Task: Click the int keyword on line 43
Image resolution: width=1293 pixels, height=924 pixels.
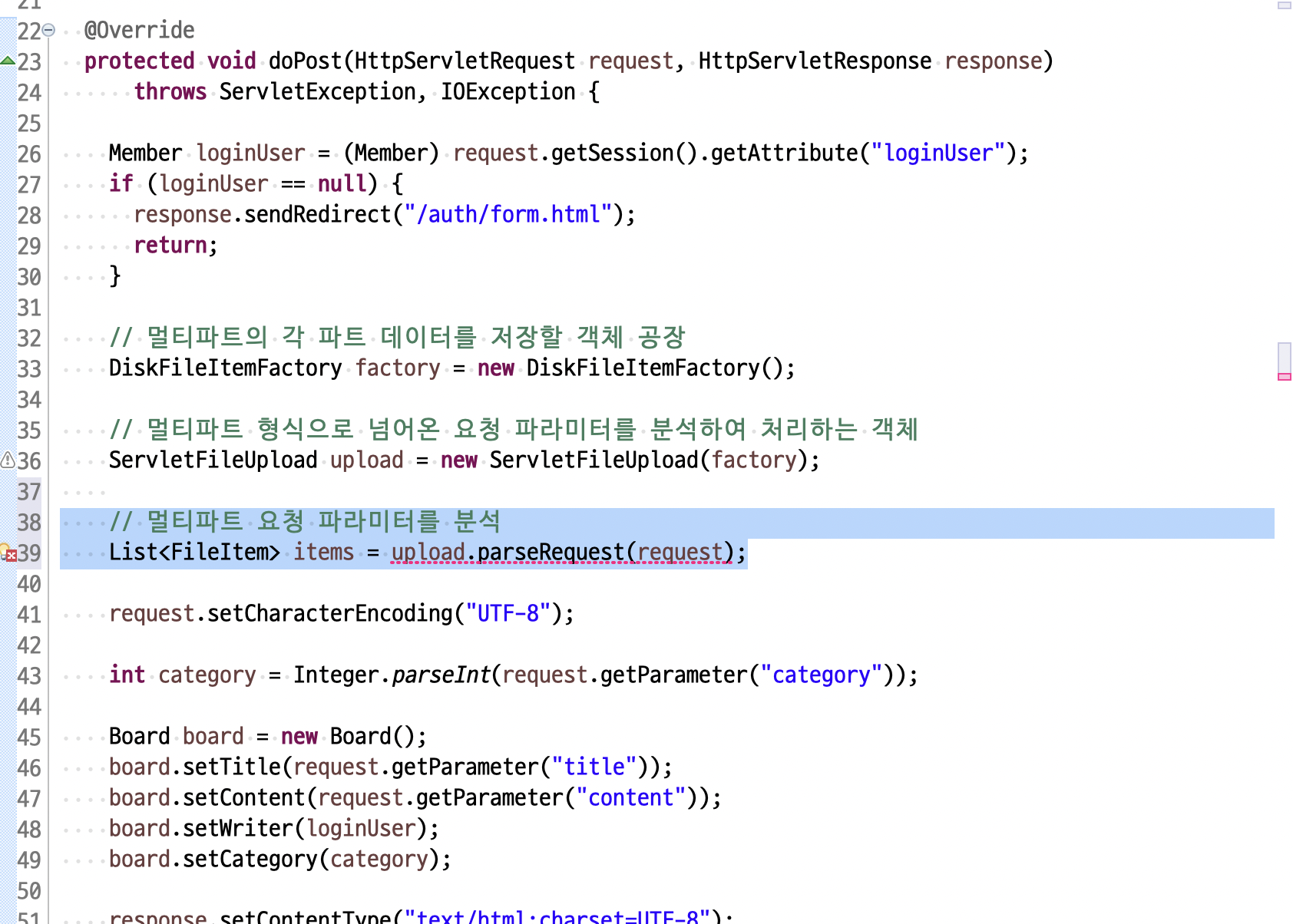Action: point(127,675)
